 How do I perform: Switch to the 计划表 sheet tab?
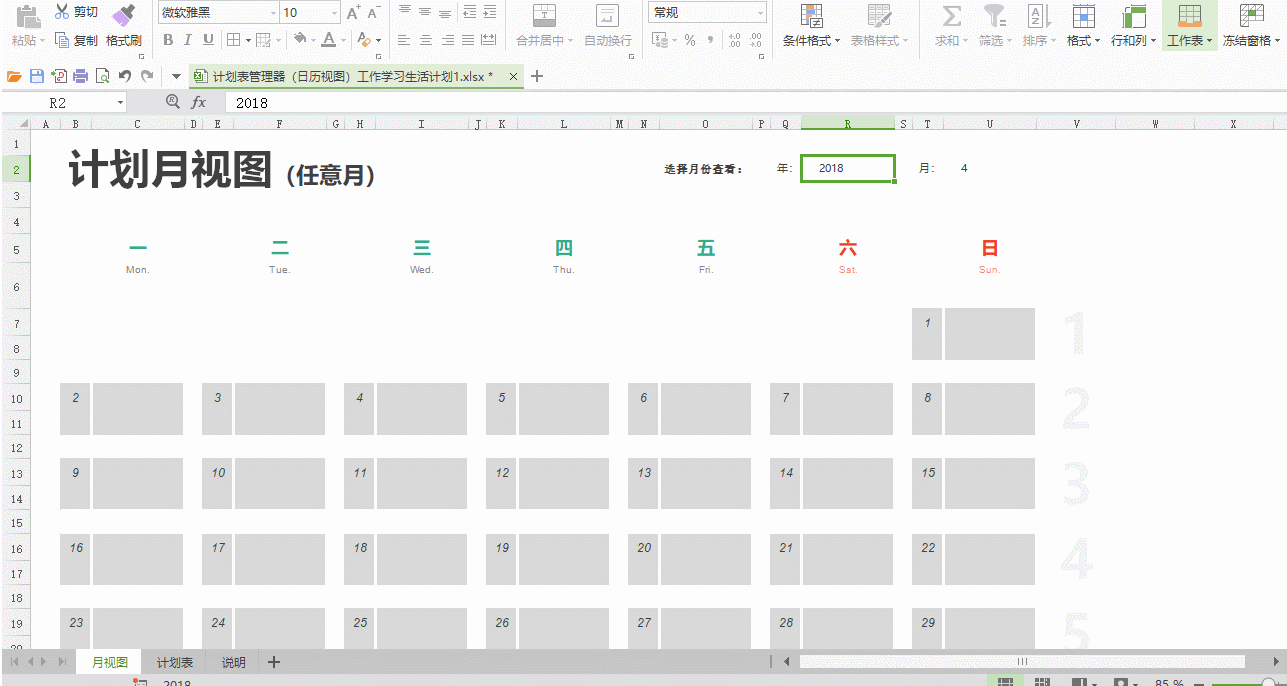pos(174,662)
